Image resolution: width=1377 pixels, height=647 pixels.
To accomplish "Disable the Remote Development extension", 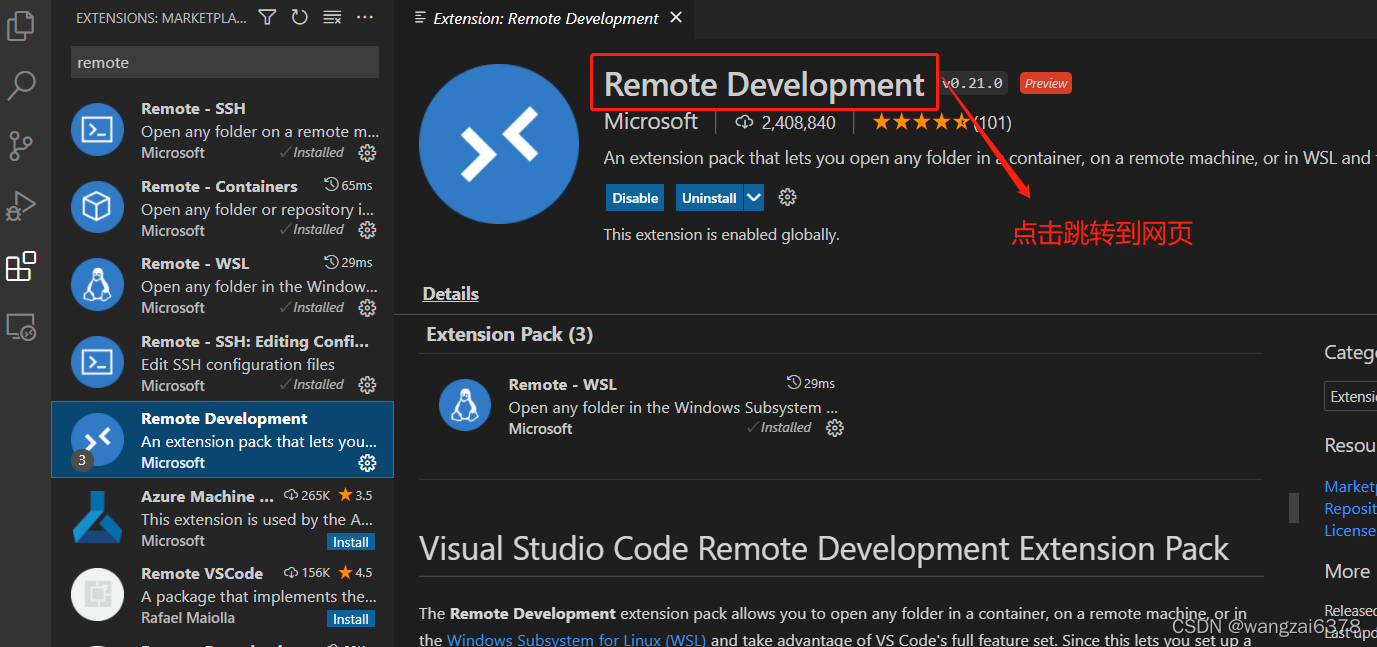I will tap(636, 198).
